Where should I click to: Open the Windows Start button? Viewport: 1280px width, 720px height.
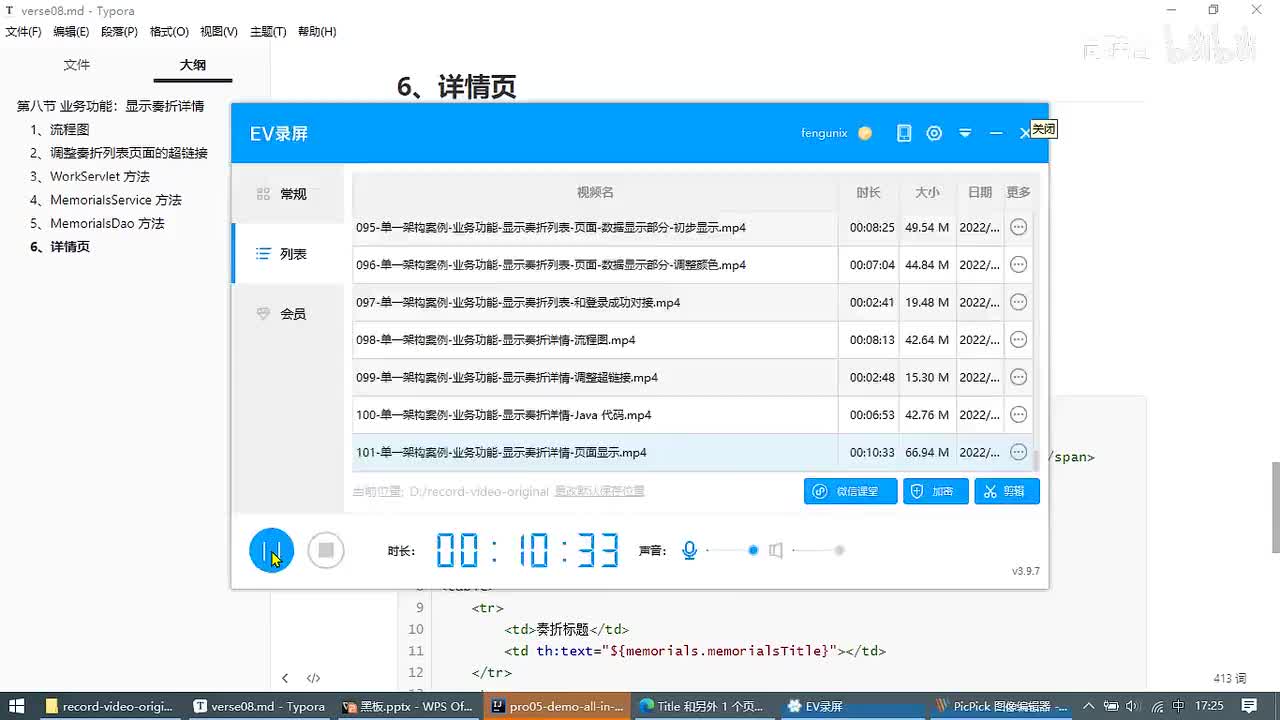coord(17,706)
